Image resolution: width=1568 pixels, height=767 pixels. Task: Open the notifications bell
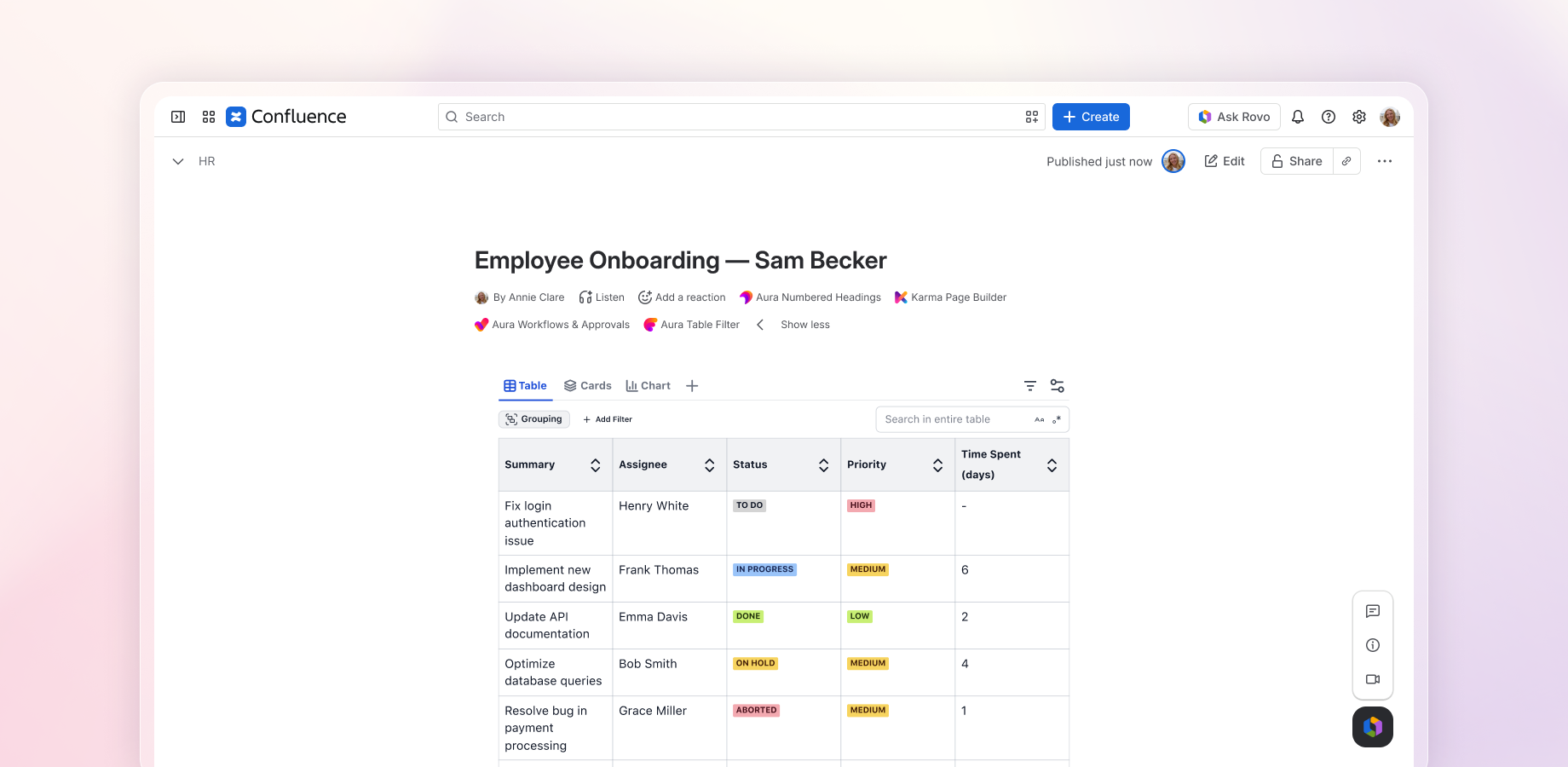click(1298, 117)
